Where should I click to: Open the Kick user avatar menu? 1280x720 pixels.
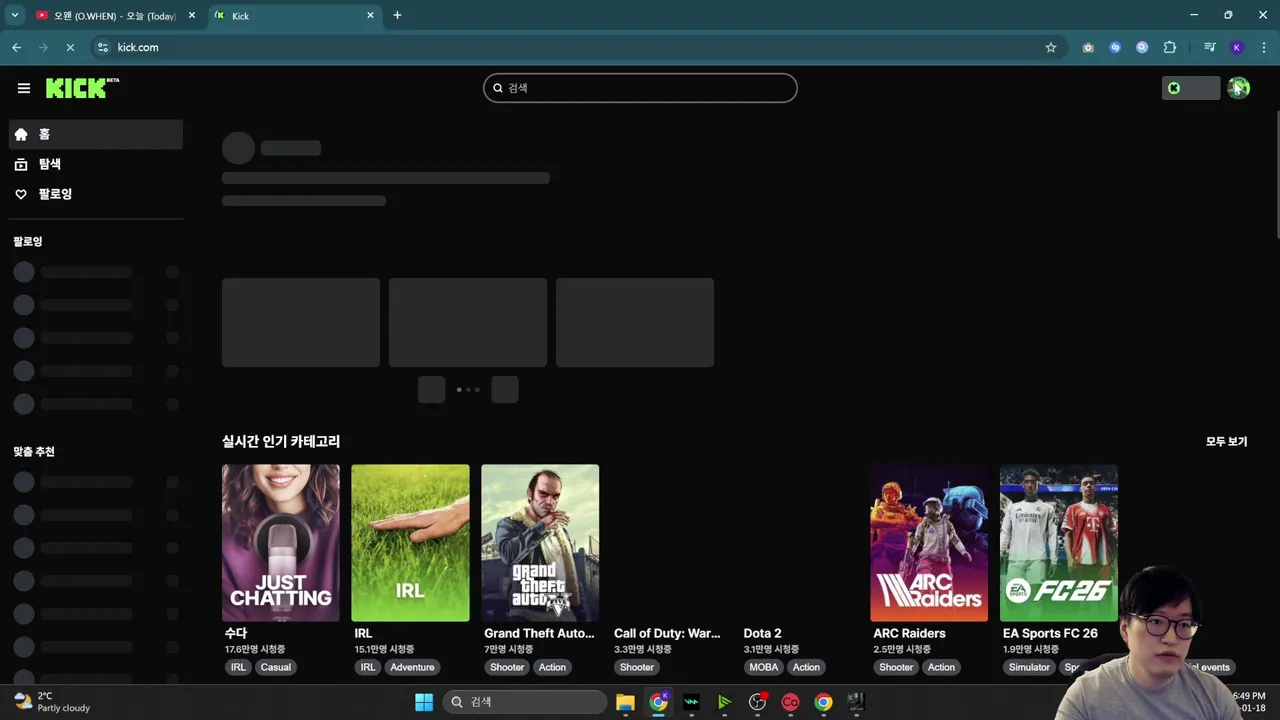coord(1239,88)
